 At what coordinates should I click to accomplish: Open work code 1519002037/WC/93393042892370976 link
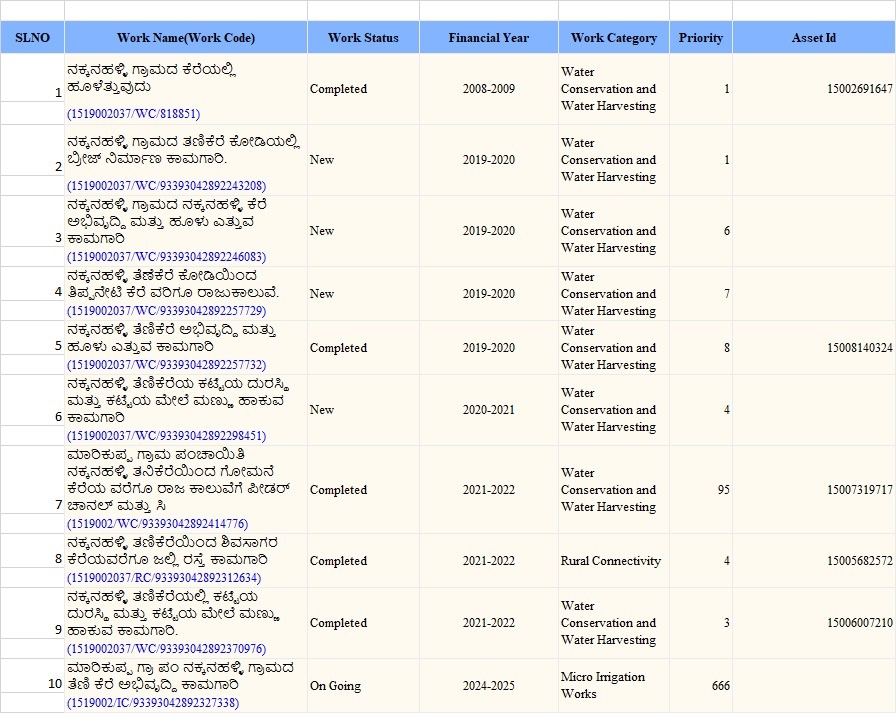pyautogui.click(x=166, y=649)
